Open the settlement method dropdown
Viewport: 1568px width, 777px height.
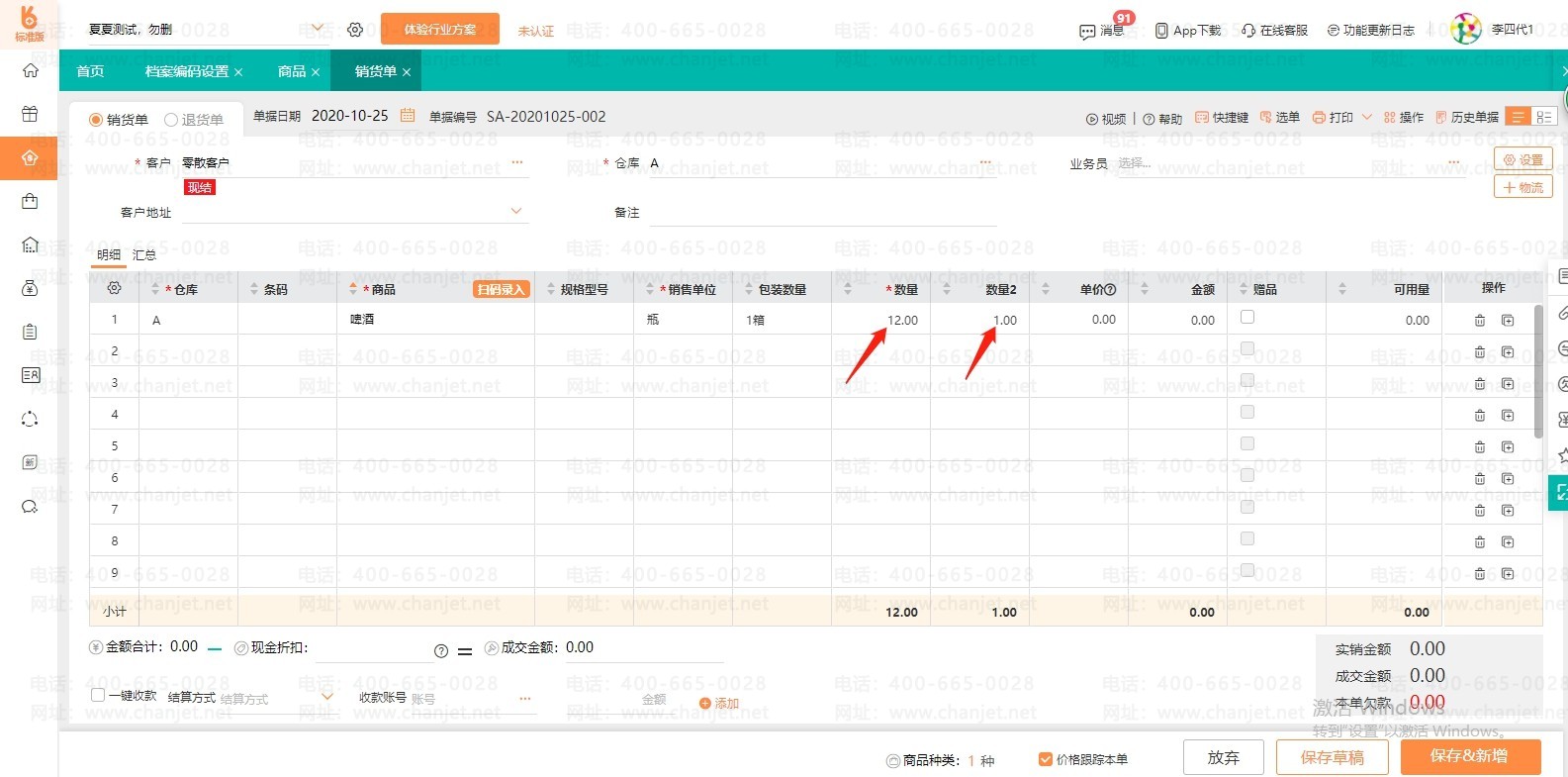(x=326, y=697)
